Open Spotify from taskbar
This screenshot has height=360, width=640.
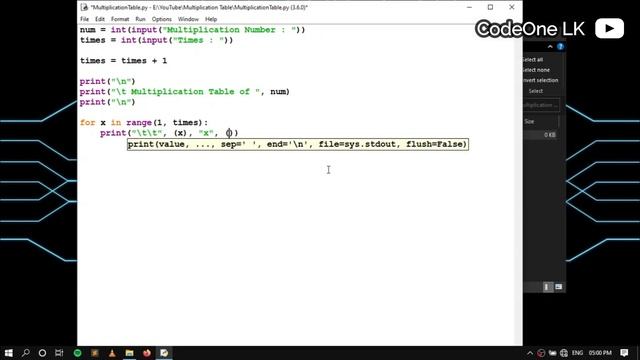78,353
